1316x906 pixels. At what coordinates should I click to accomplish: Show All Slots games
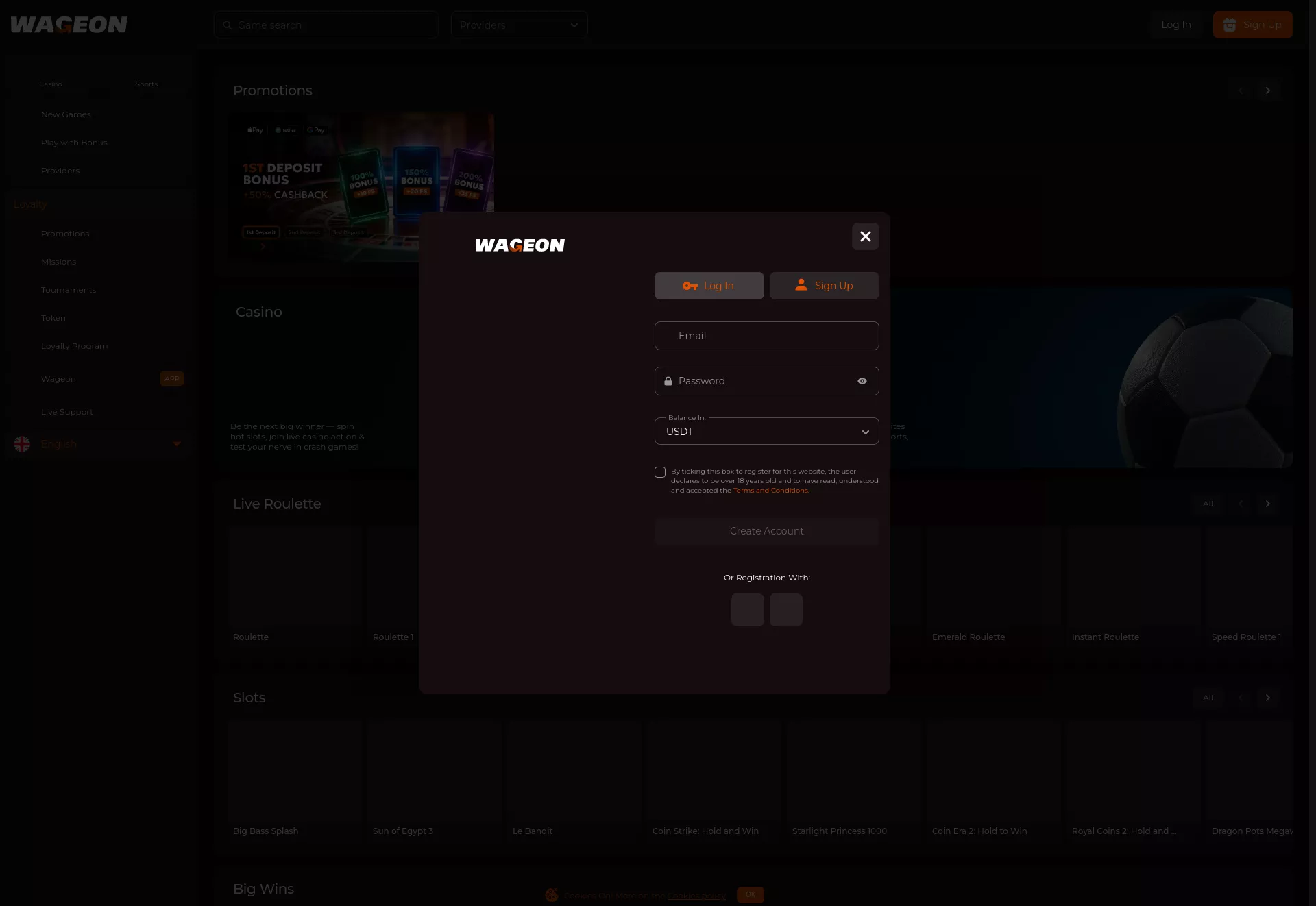(1208, 698)
